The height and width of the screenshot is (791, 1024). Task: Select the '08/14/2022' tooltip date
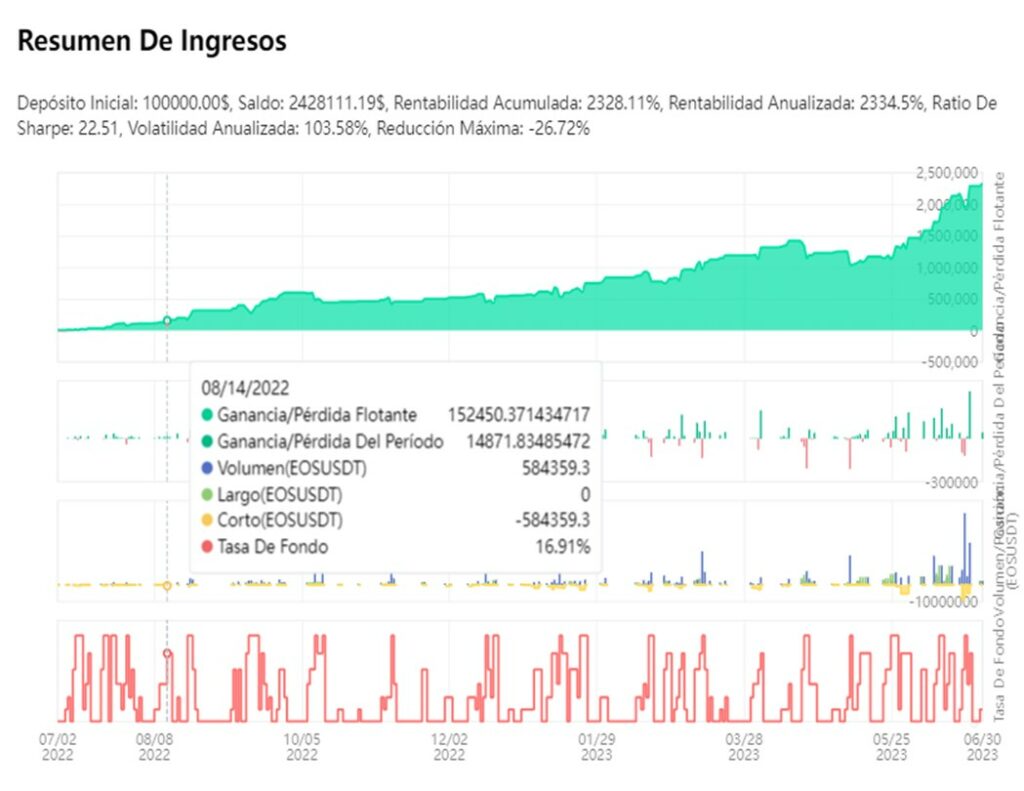coord(245,388)
